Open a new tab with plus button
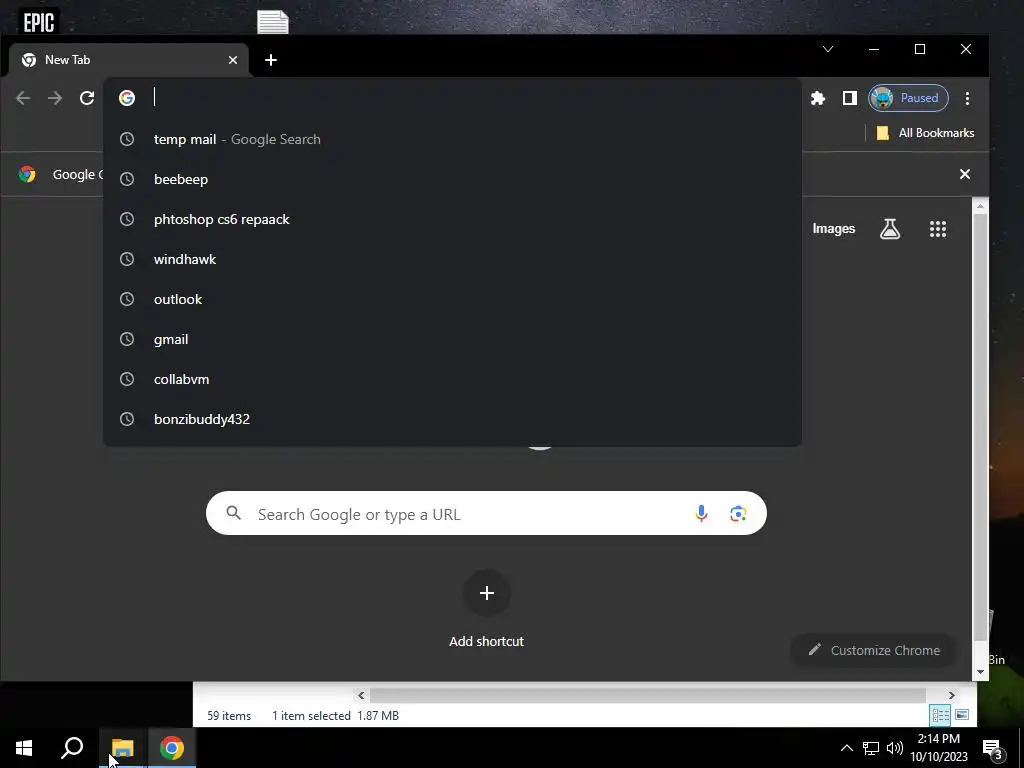Viewport: 1024px width, 768px height. point(270,60)
